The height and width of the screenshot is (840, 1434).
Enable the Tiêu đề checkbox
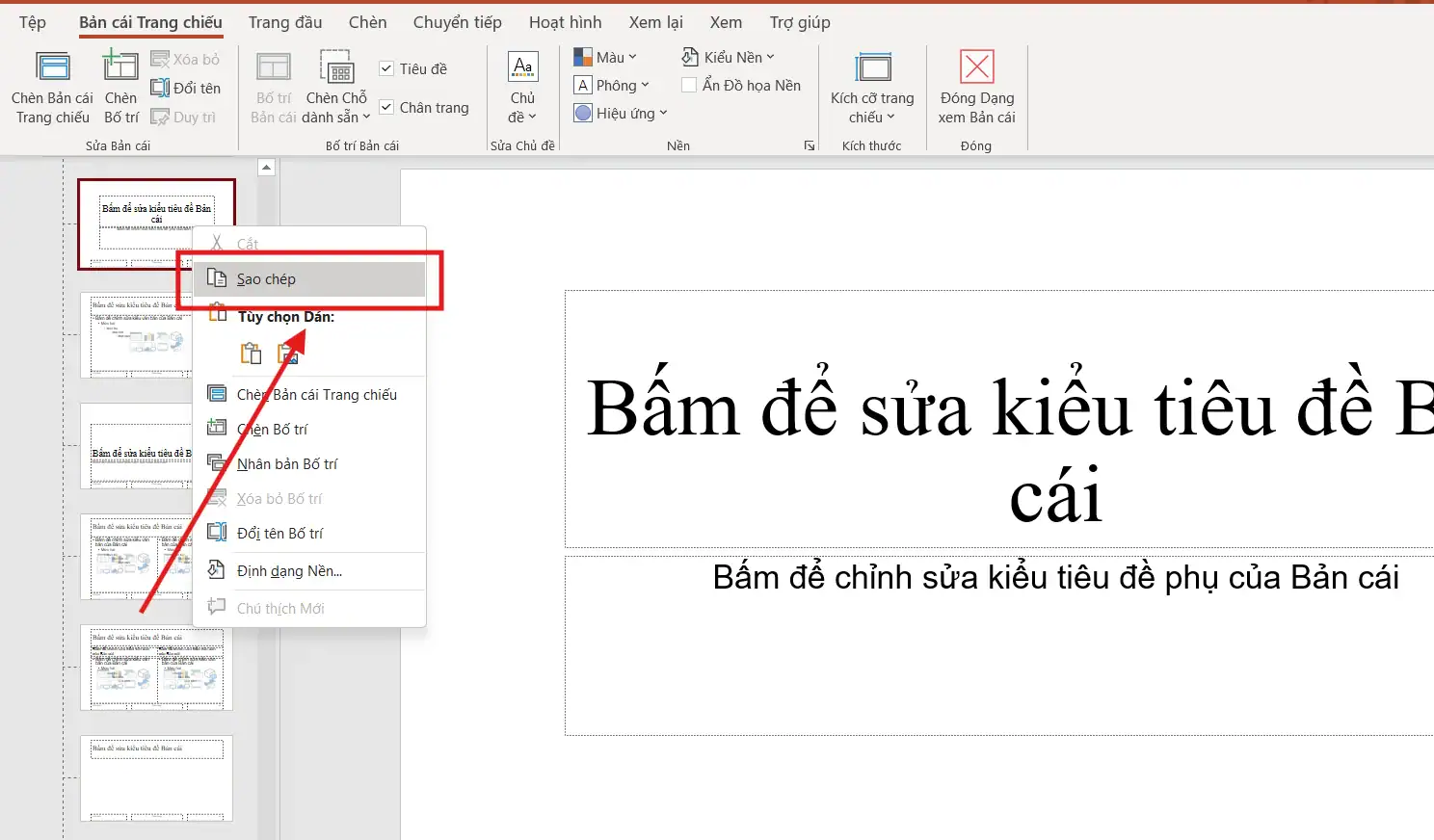click(388, 68)
